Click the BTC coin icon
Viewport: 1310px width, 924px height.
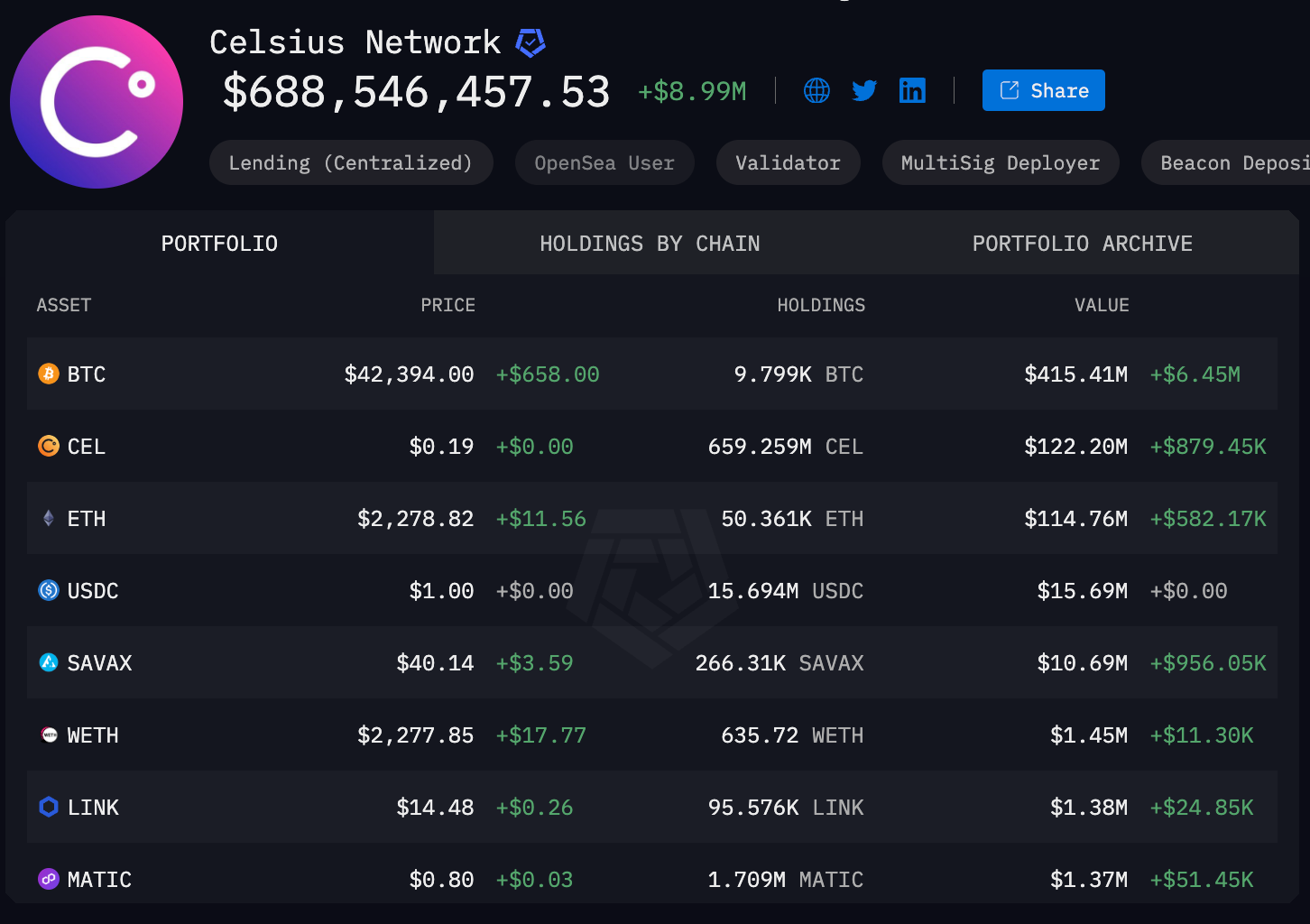(49, 374)
